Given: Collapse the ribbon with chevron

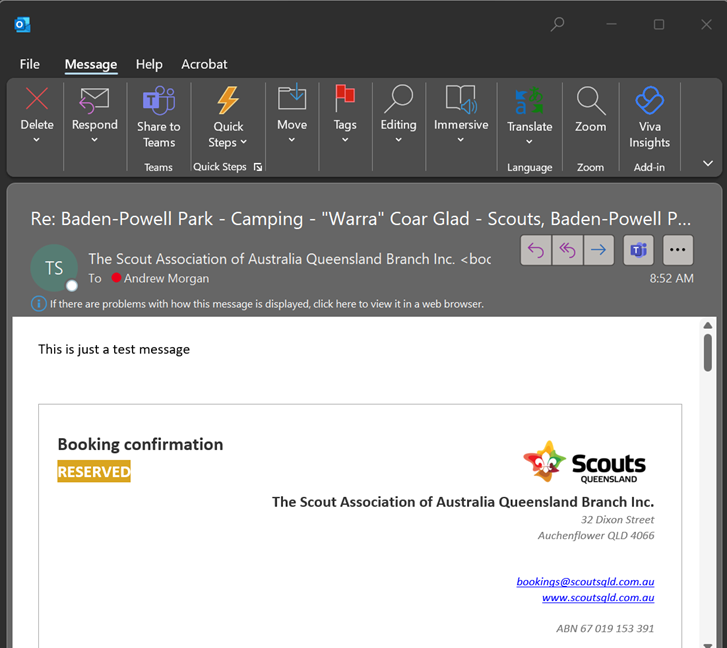Looking at the screenshot, I should pyautogui.click(x=708, y=163).
